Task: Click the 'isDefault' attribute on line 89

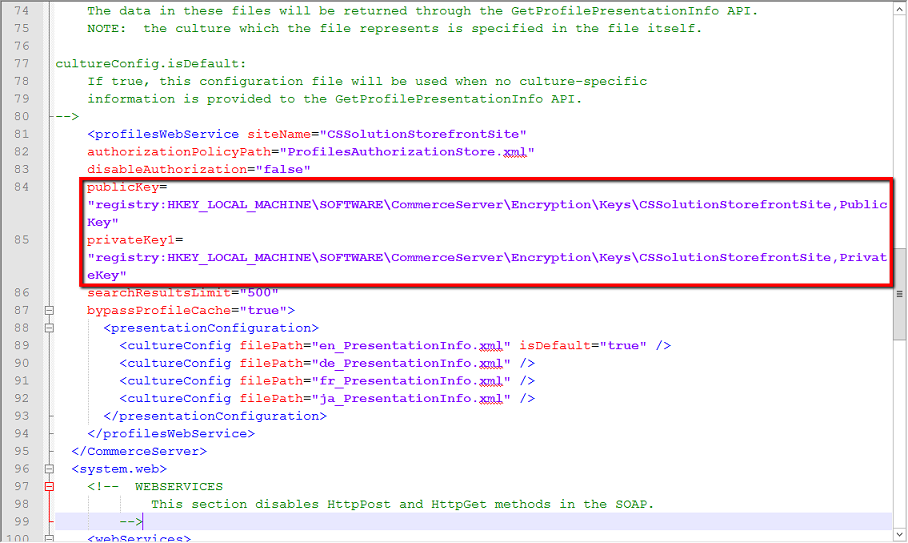Action: (x=555, y=346)
